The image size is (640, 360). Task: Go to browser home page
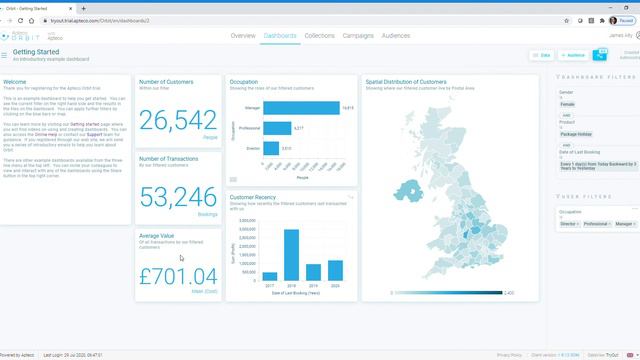click(31, 20)
